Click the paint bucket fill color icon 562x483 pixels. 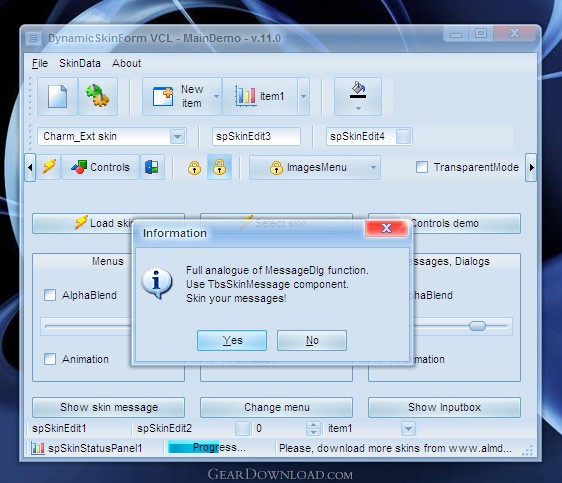tap(358, 90)
